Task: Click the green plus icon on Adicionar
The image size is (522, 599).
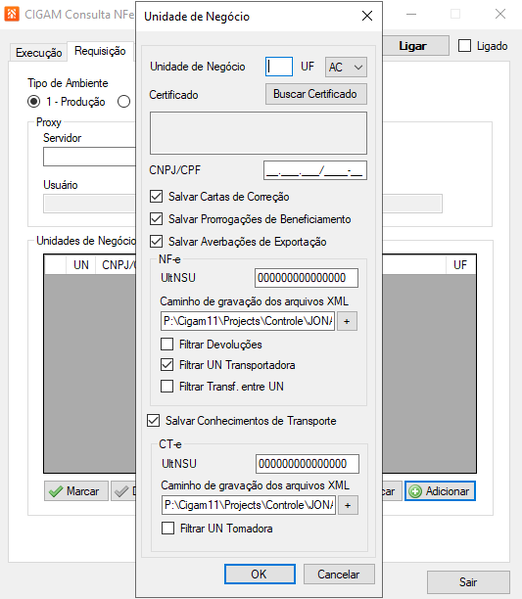Action: click(x=415, y=491)
